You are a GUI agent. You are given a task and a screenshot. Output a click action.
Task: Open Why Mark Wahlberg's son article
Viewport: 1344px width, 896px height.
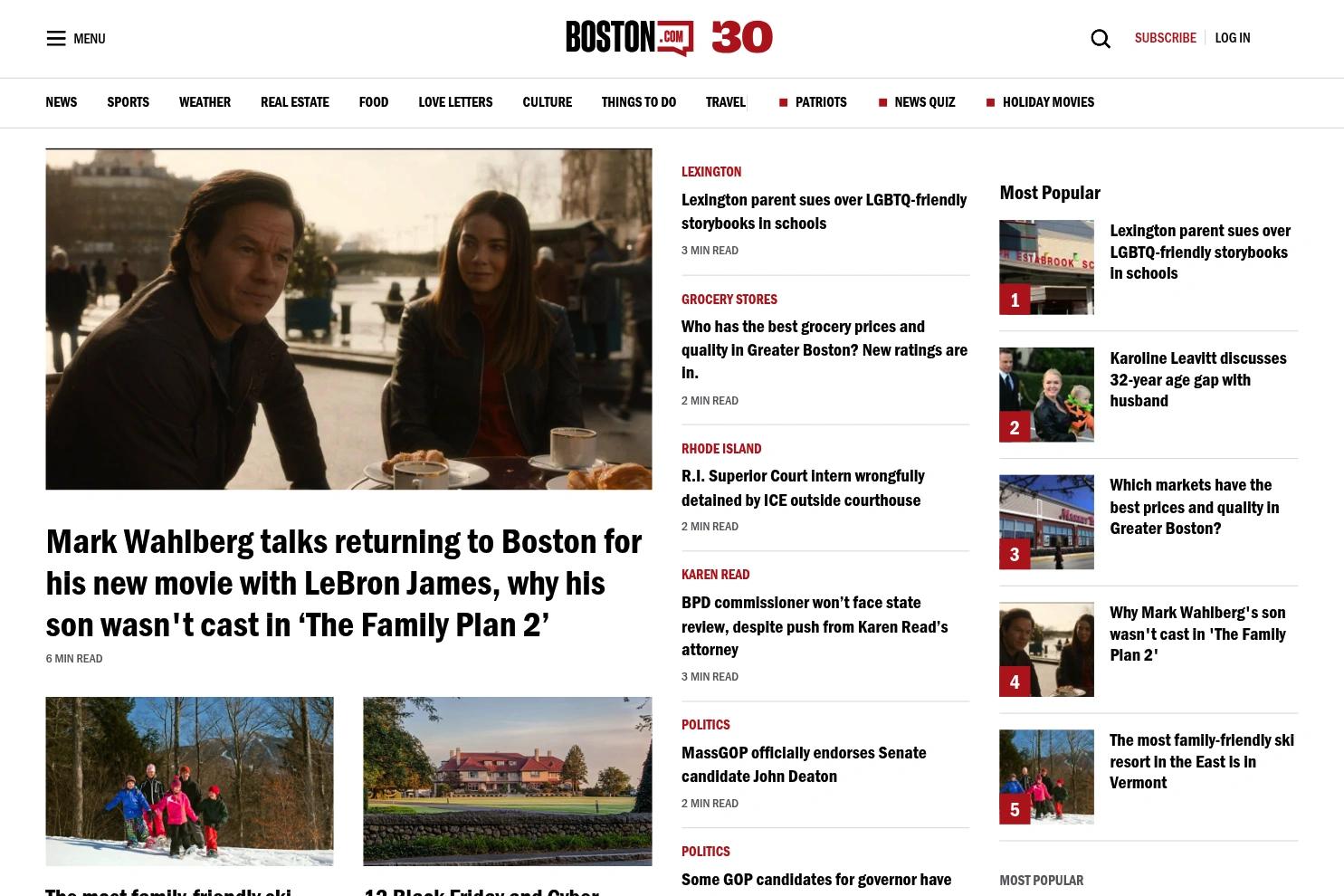point(1197,634)
